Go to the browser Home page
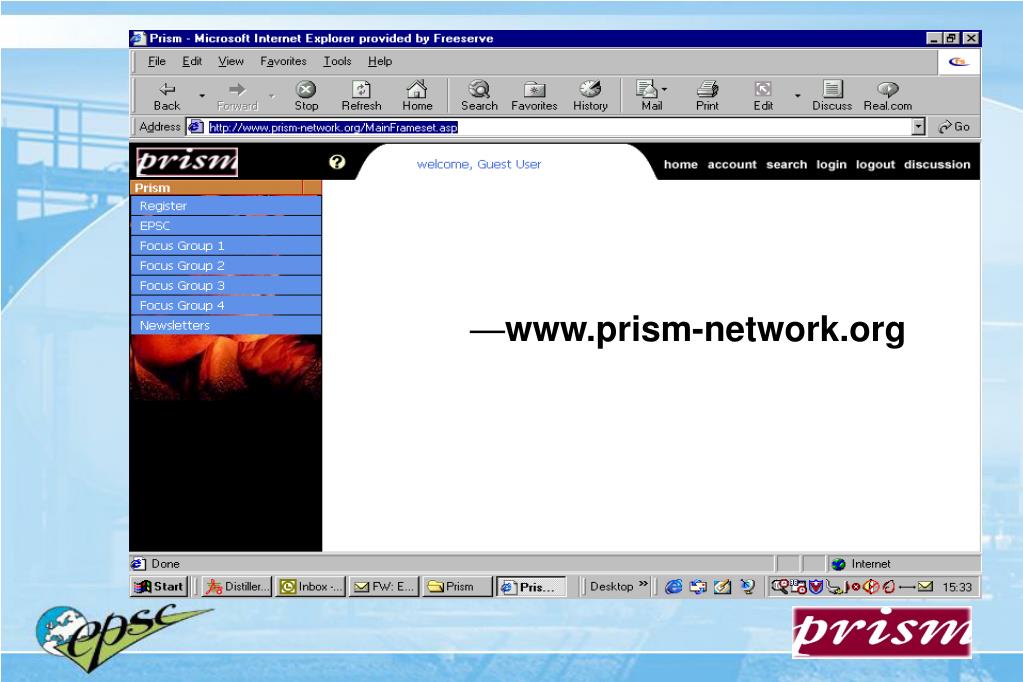The height and width of the screenshot is (682, 1023). pyautogui.click(x=417, y=95)
